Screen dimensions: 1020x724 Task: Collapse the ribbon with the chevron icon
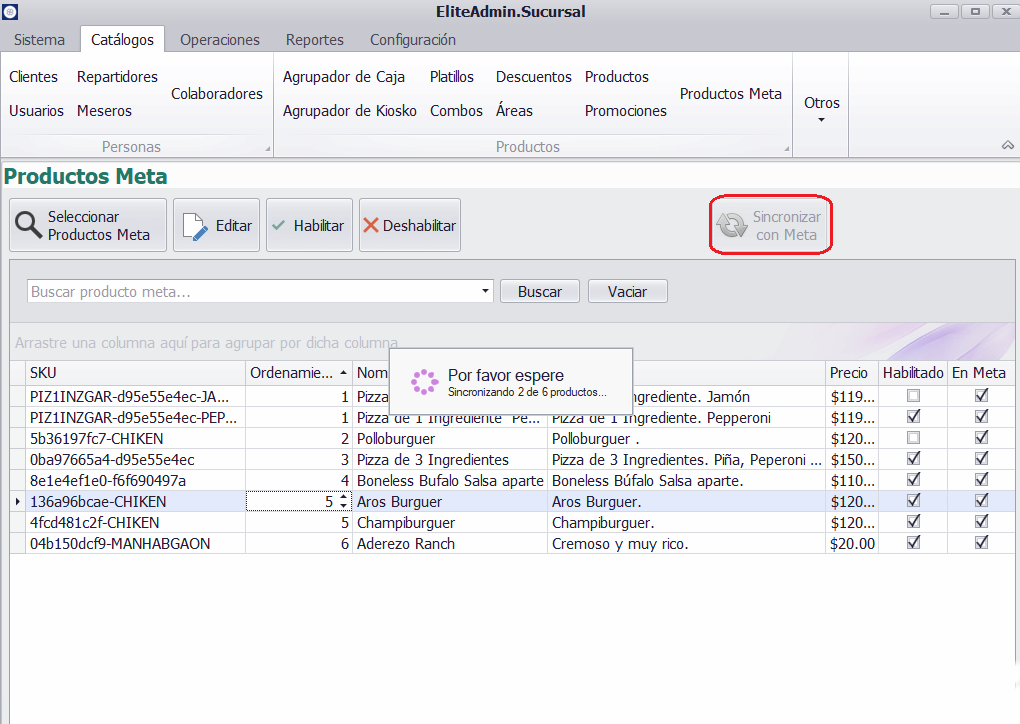[x=1007, y=146]
